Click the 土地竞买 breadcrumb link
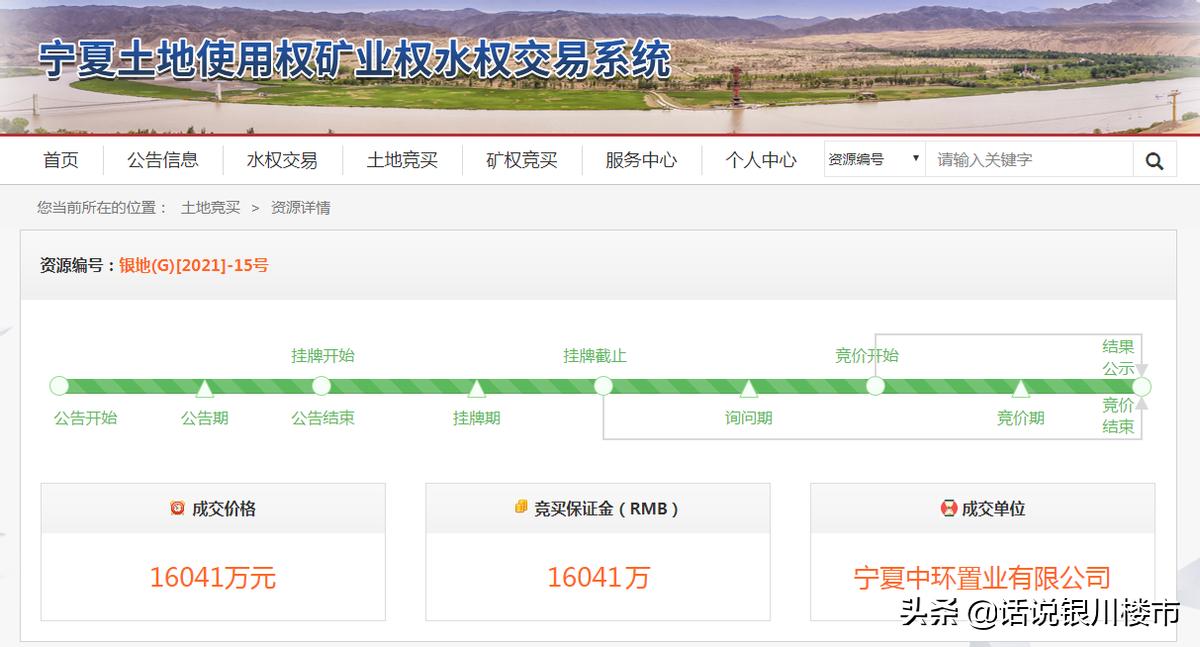 [209, 208]
